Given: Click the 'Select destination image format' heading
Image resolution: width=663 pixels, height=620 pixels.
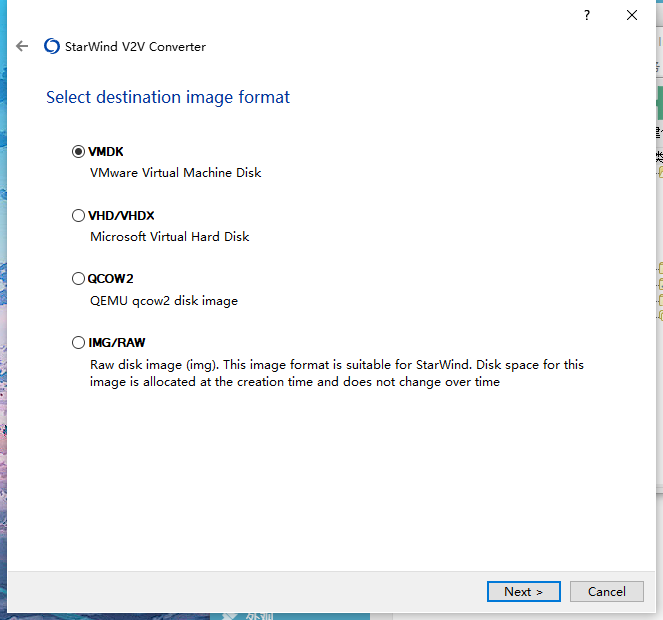Looking at the screenshot, I should pyautogui.click(x=168, y=97).
